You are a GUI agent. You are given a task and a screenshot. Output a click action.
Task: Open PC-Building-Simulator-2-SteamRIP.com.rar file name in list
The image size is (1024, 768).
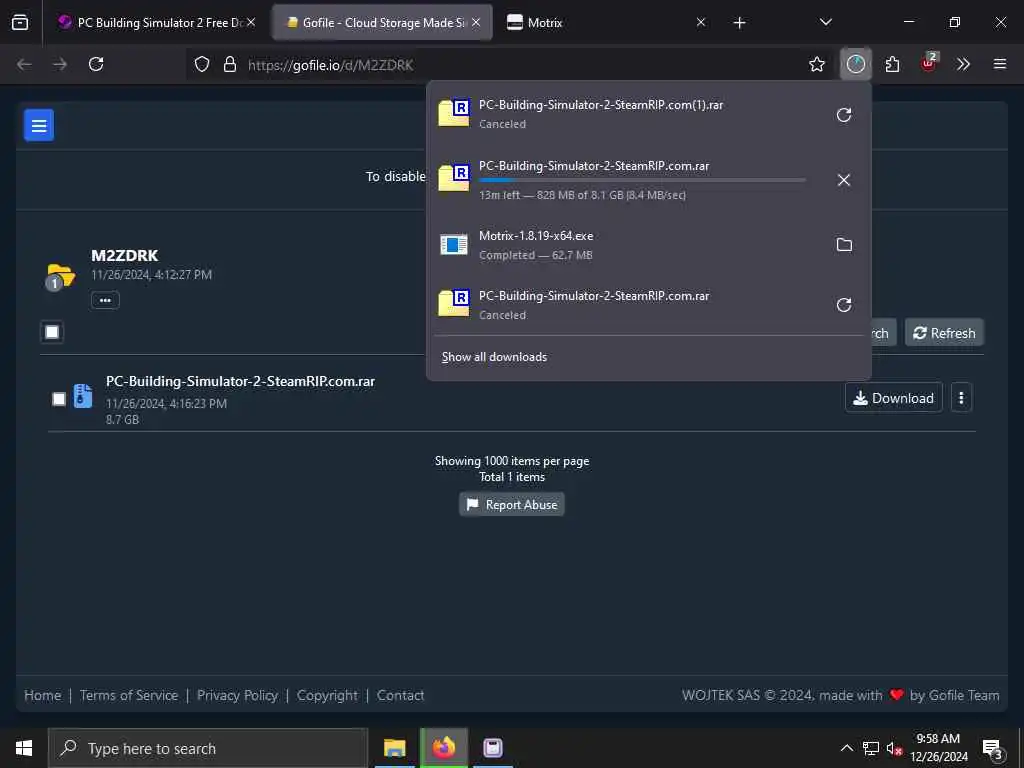click(x=240, y=381)
